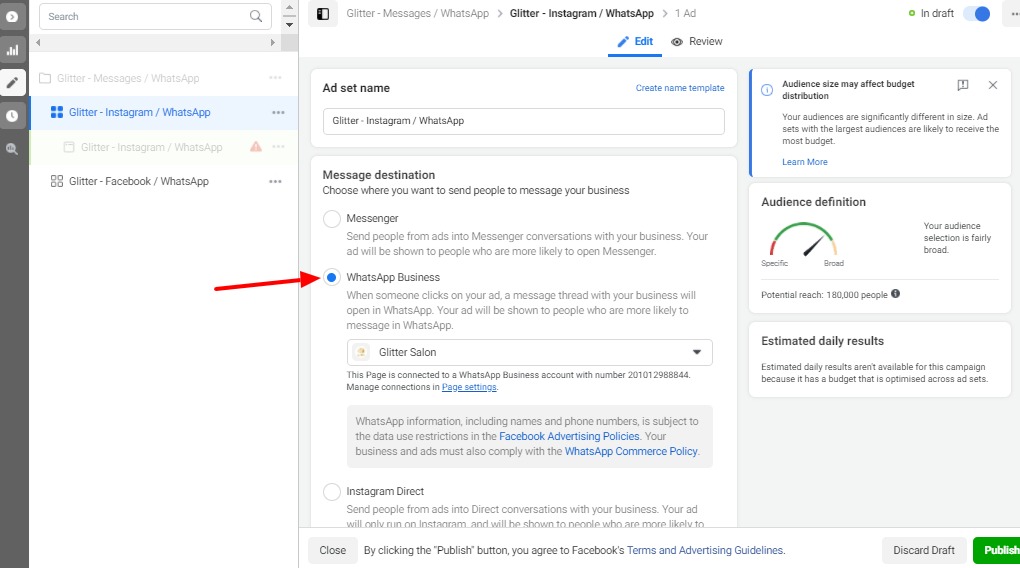Click the search magnifier icon in search box

tap(256, 16)
